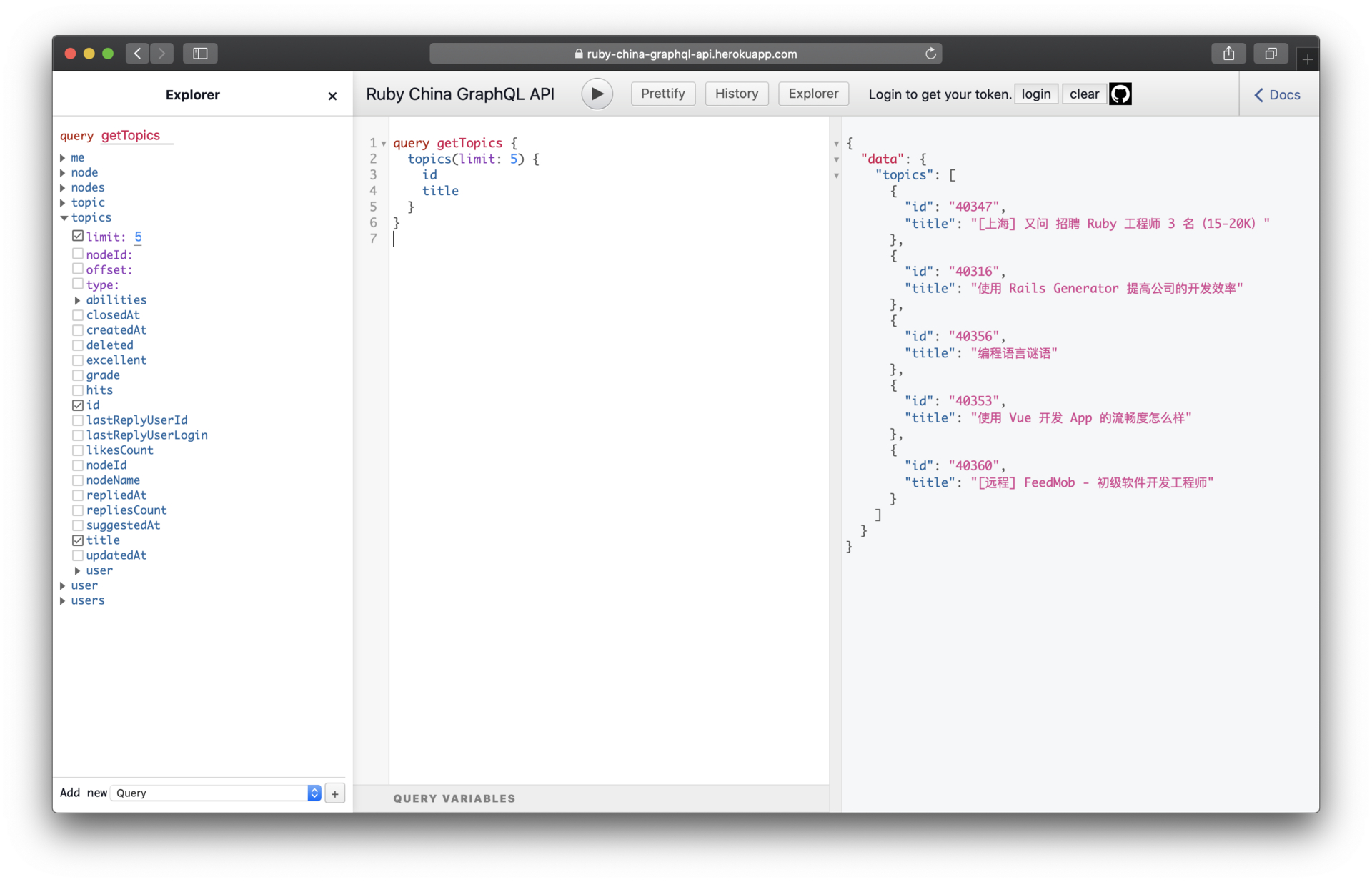Run the query with the play button
This screenshot has height=882, width=1372.
point(597,94)
